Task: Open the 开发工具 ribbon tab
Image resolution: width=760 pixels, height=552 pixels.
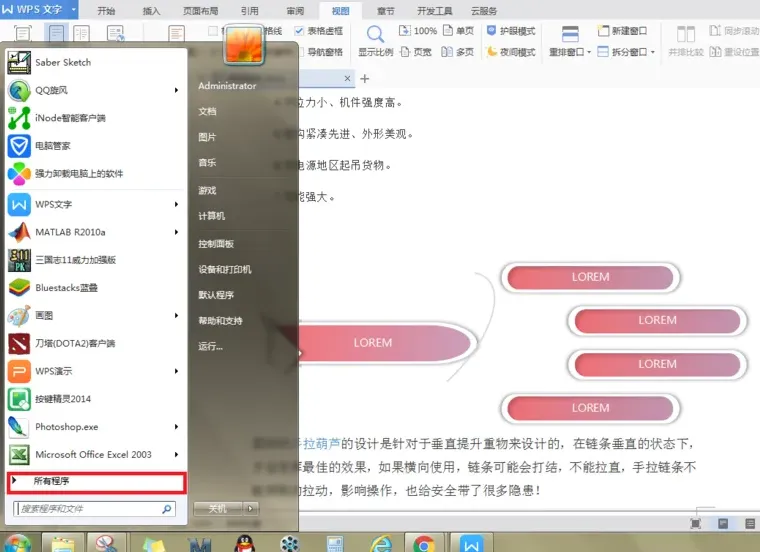Action: (435, 11)
